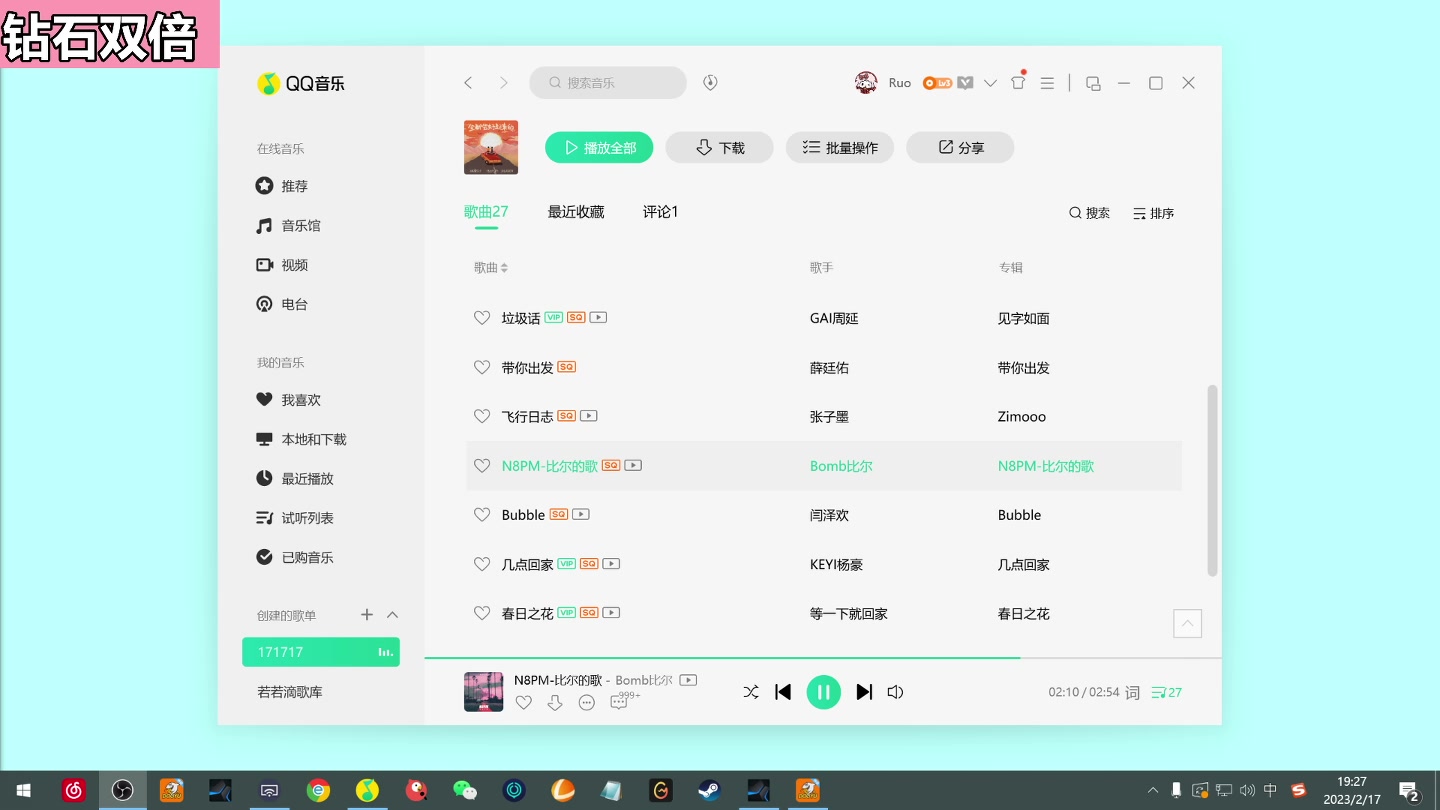Favorite the song 垃圾话 with the heart
Viewport: 1440px width, 810px height.
point(482,317)
